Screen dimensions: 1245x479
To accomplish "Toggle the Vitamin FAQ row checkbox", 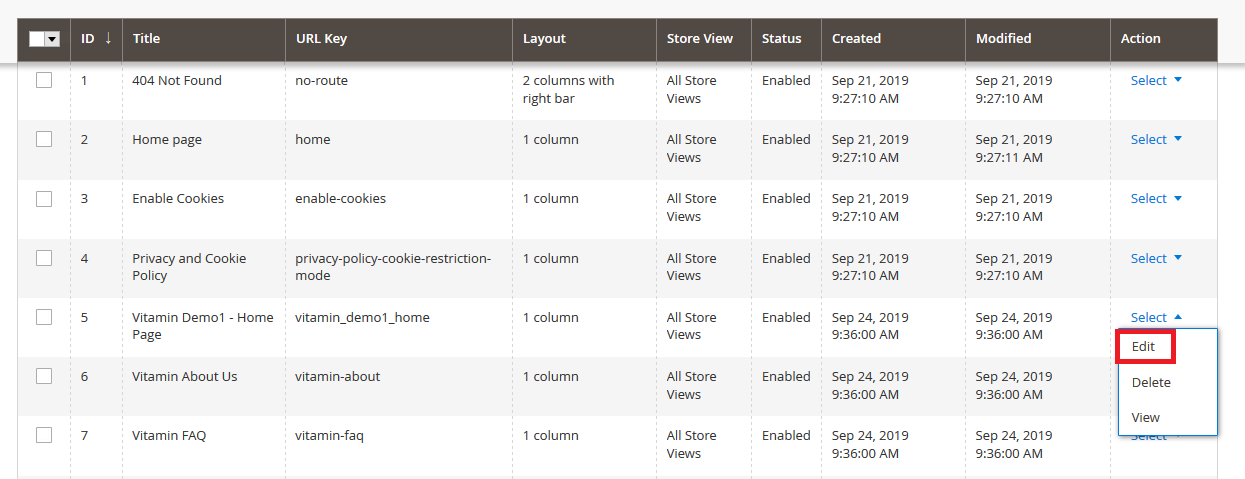I will click(44, 436).
